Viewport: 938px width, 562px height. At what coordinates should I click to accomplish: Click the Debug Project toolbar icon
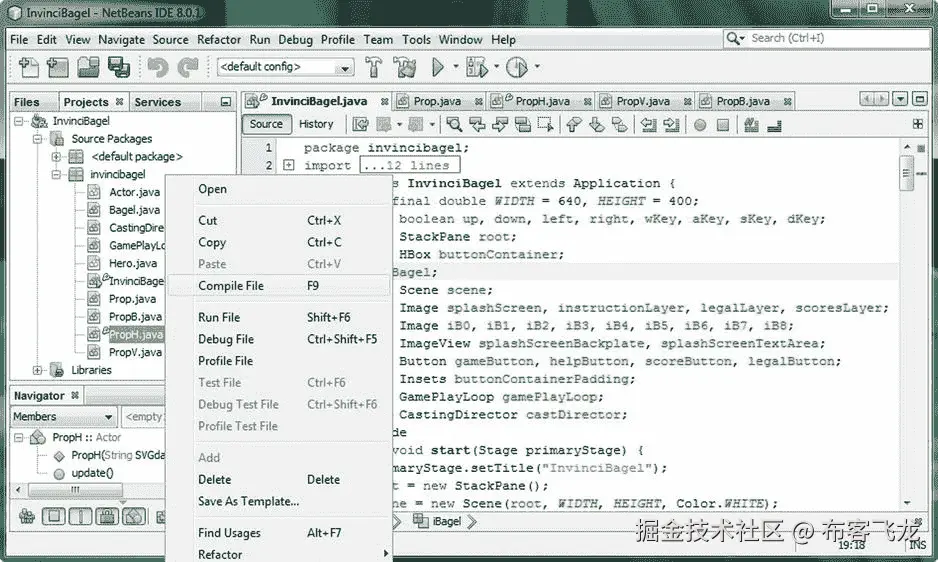(477, 66)
